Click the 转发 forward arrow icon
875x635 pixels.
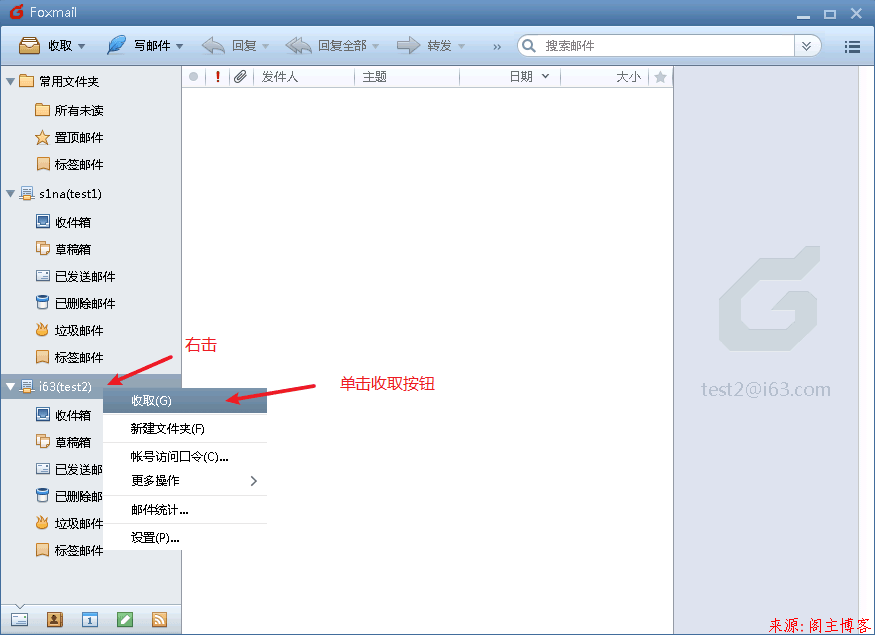click(x=408, y=45)
